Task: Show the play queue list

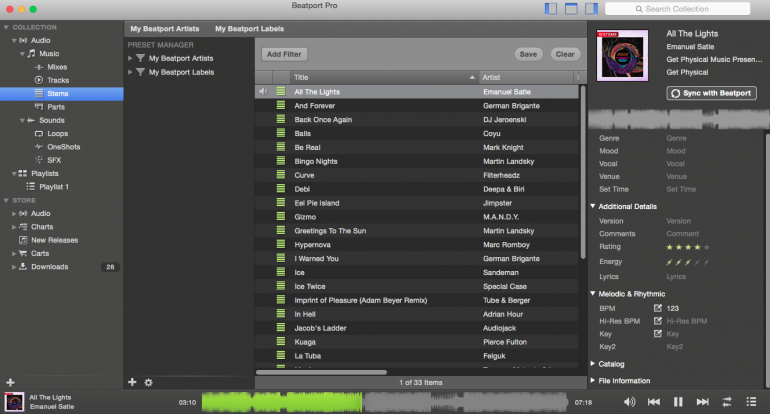Action: click(751, 402)
